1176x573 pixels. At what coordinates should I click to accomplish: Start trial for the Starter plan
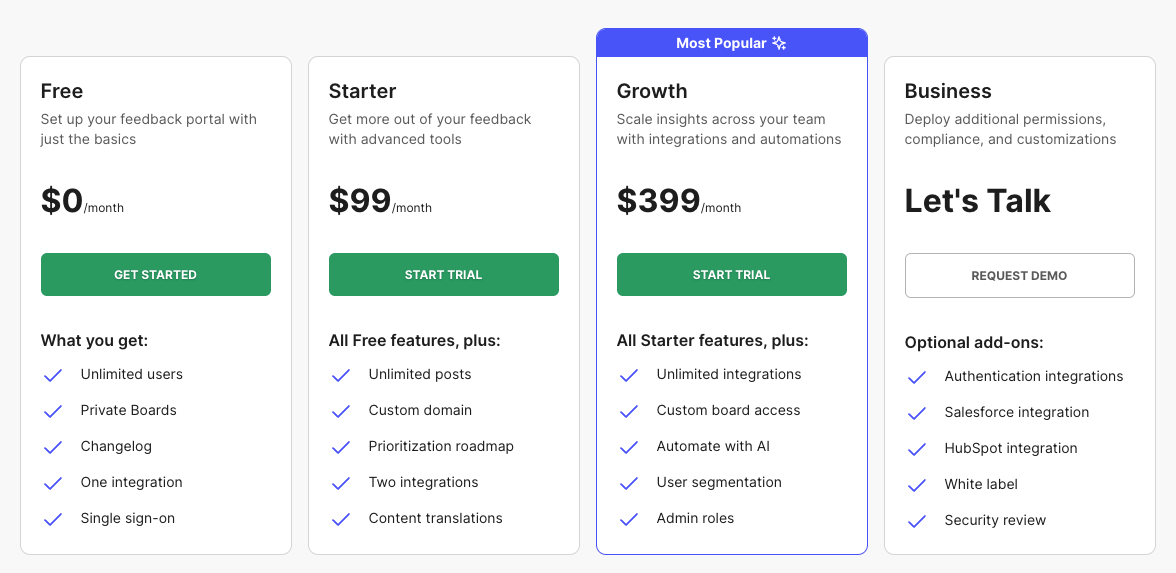point(443,275)
